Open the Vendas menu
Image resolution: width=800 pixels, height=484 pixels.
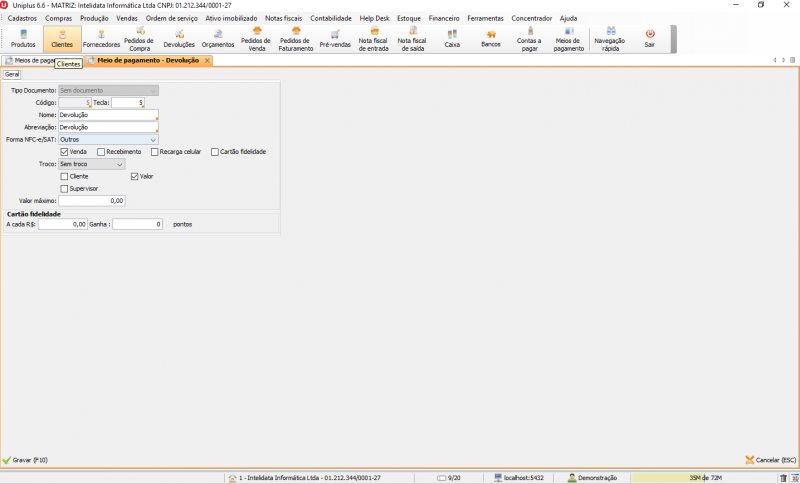pos(127,18)
